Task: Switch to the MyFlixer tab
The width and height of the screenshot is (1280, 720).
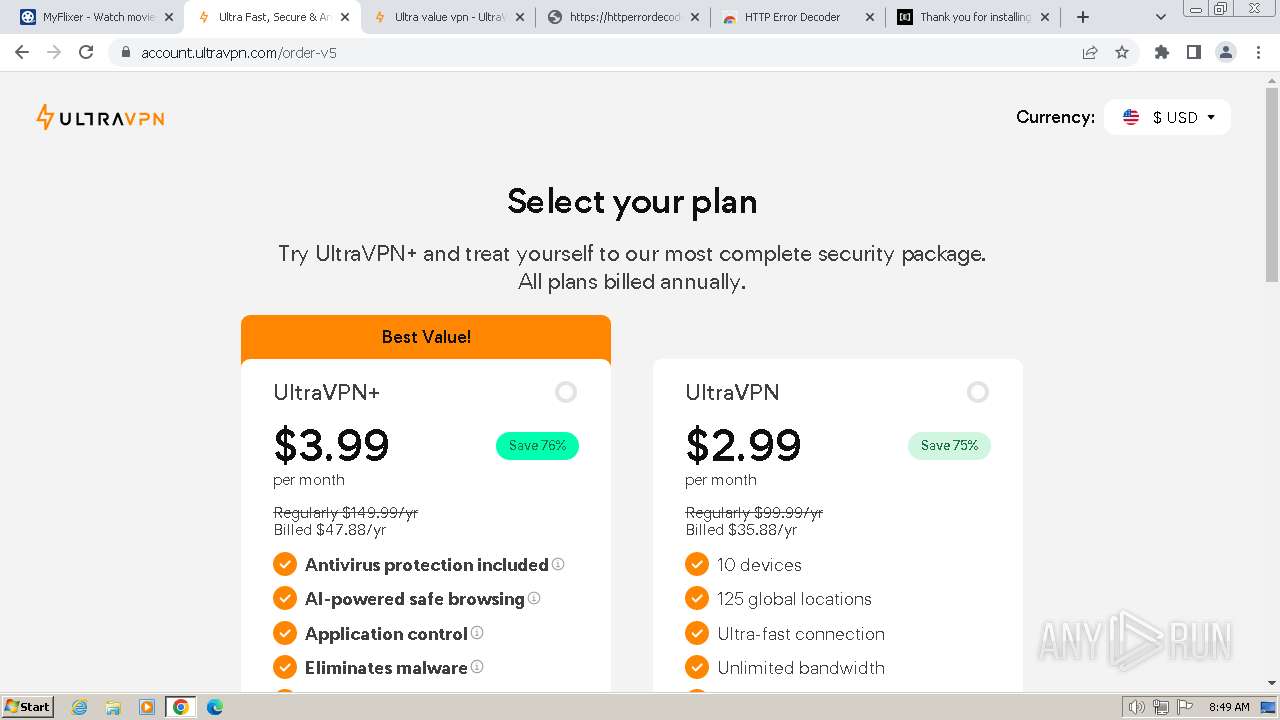Action: click(x=97, y=17)
